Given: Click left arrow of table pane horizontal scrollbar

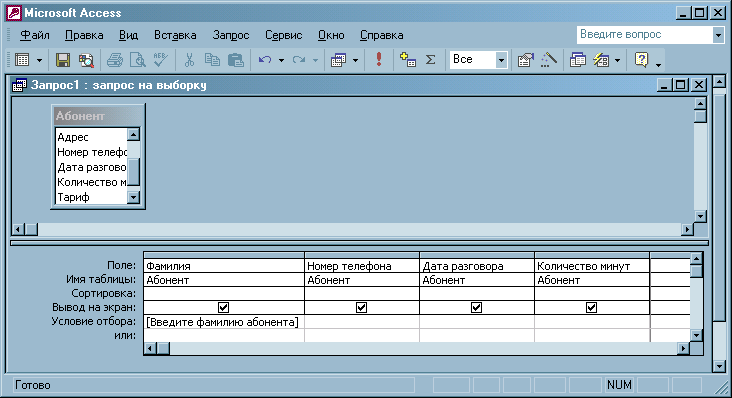Looking at the screenshot, I should (x=19, y=230).
